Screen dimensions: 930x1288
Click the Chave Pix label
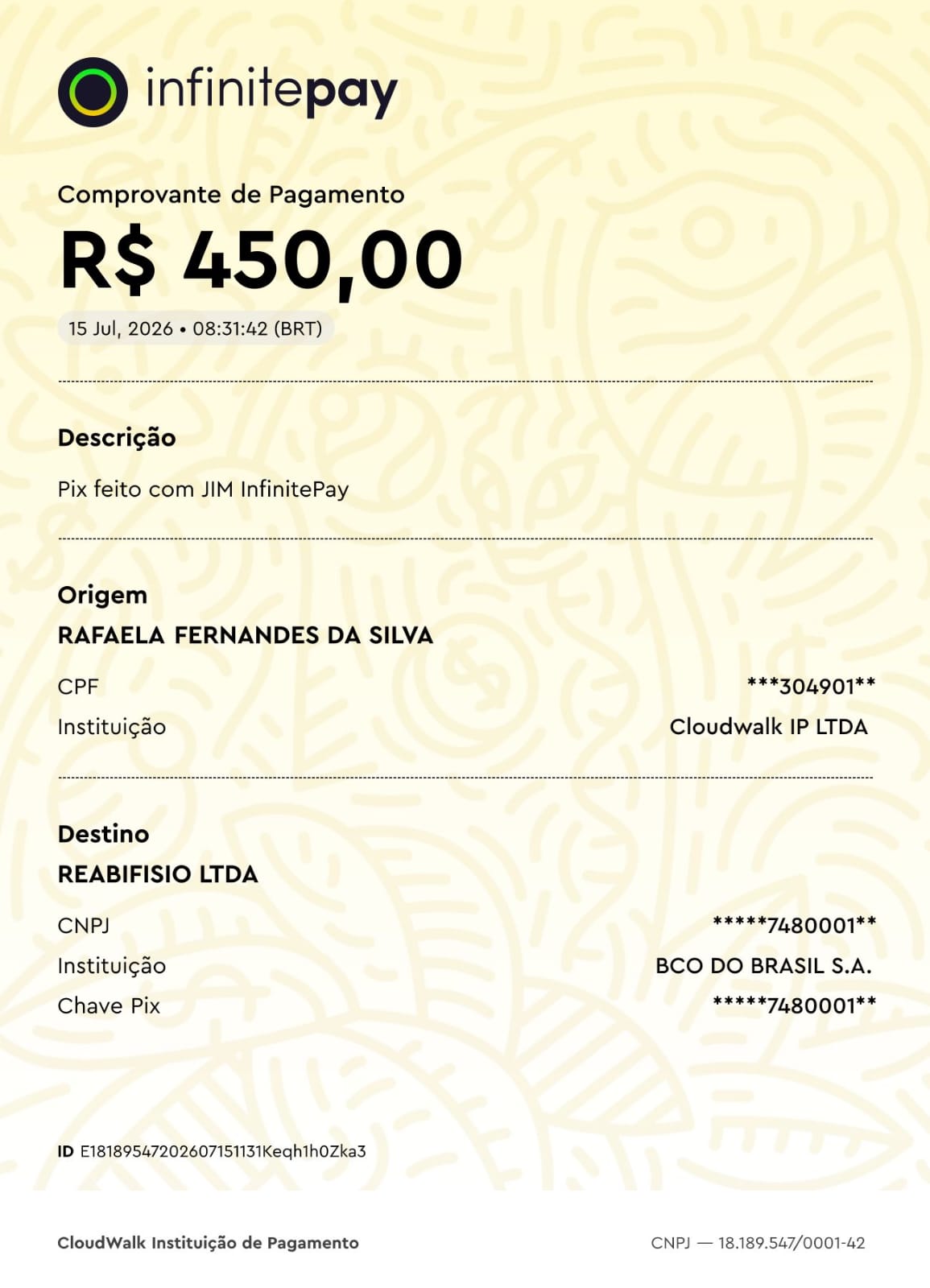coord(109,1005)
